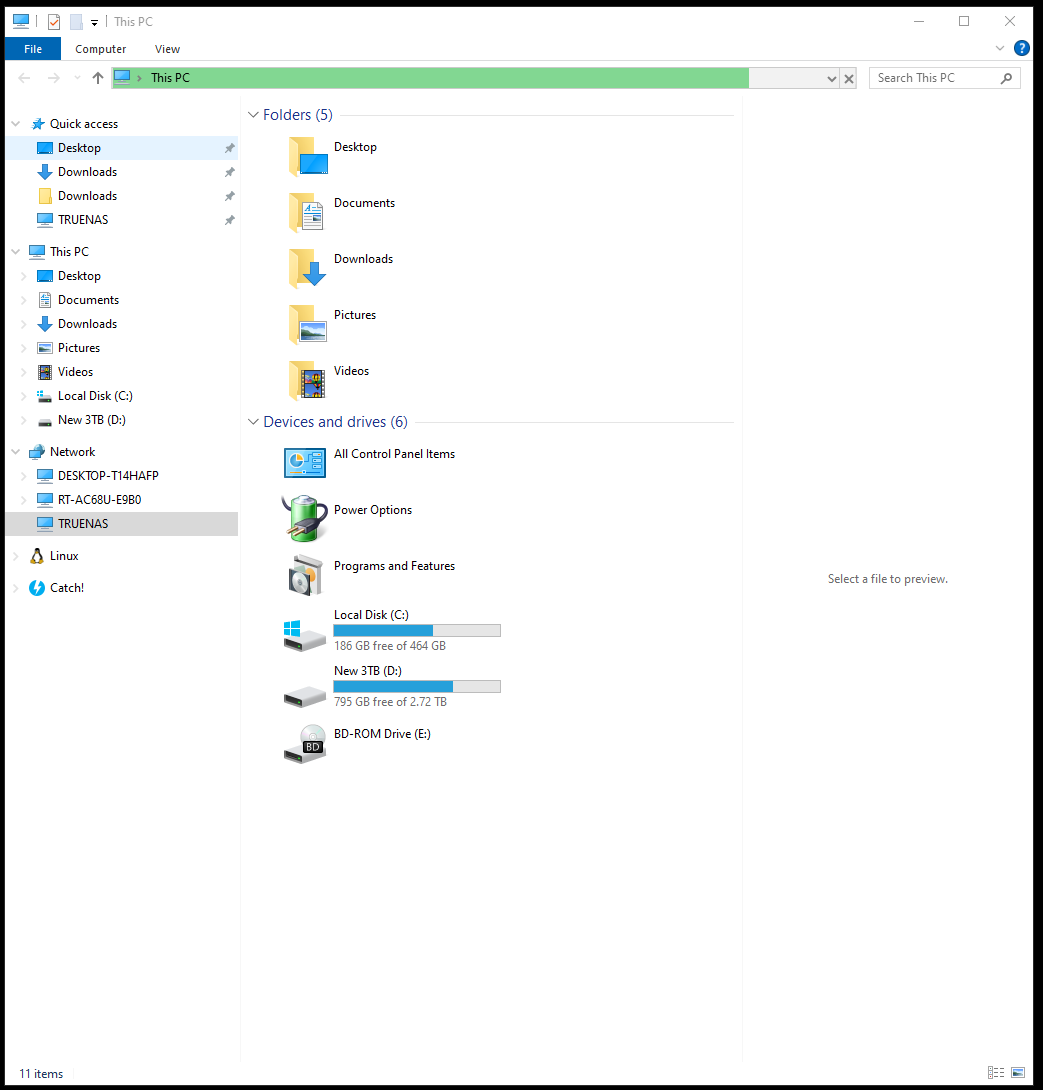Unpin TRUENAS from Quick access
Viewport: 1043px width, 1090px height.
229,220
